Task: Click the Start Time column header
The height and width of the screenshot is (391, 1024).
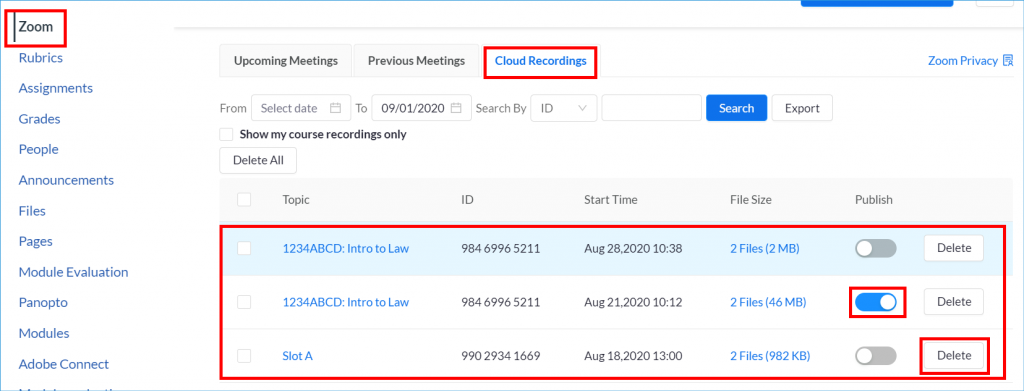Action: click(611, 200)
